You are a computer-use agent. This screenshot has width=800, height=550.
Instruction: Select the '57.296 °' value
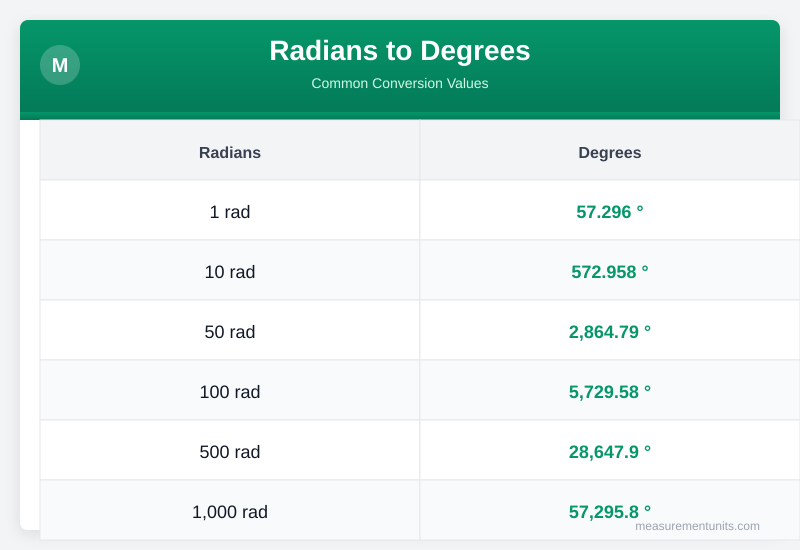pyautogui.click(x=610, y=212)
